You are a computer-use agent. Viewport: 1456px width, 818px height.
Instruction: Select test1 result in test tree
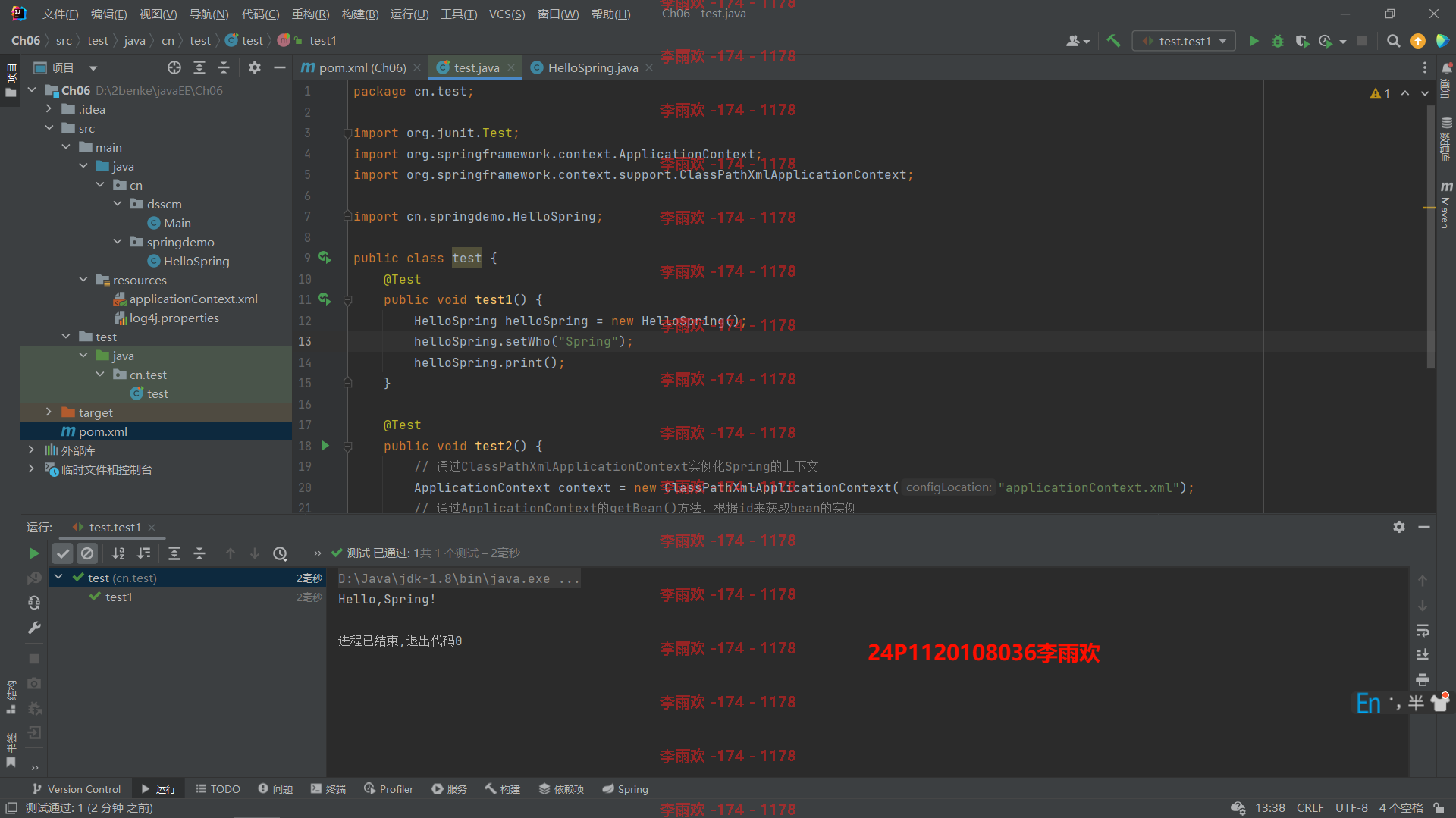pyautogui.click(x=119, y=597)
